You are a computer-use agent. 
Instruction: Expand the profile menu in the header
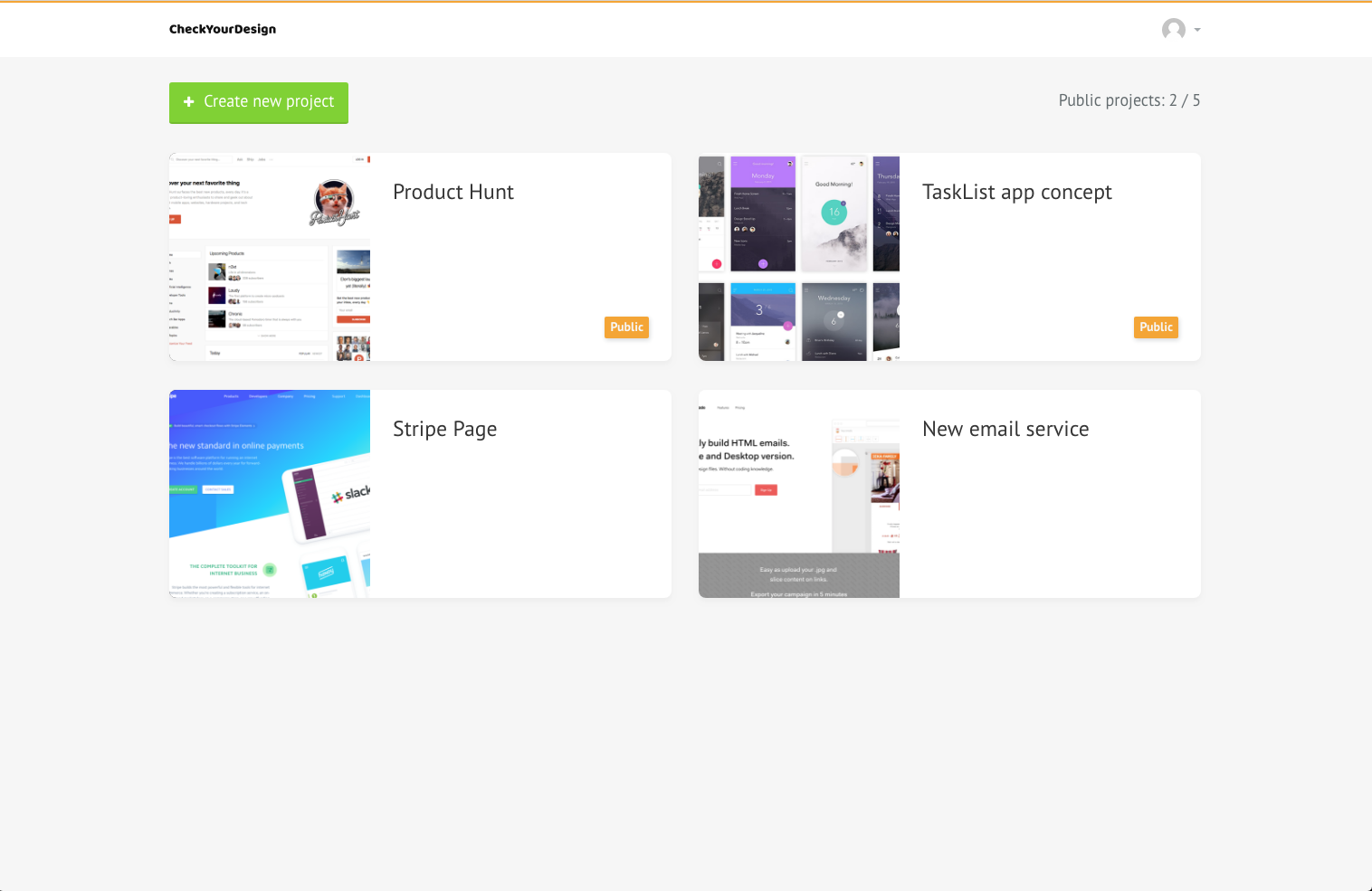coord(1180,29)
